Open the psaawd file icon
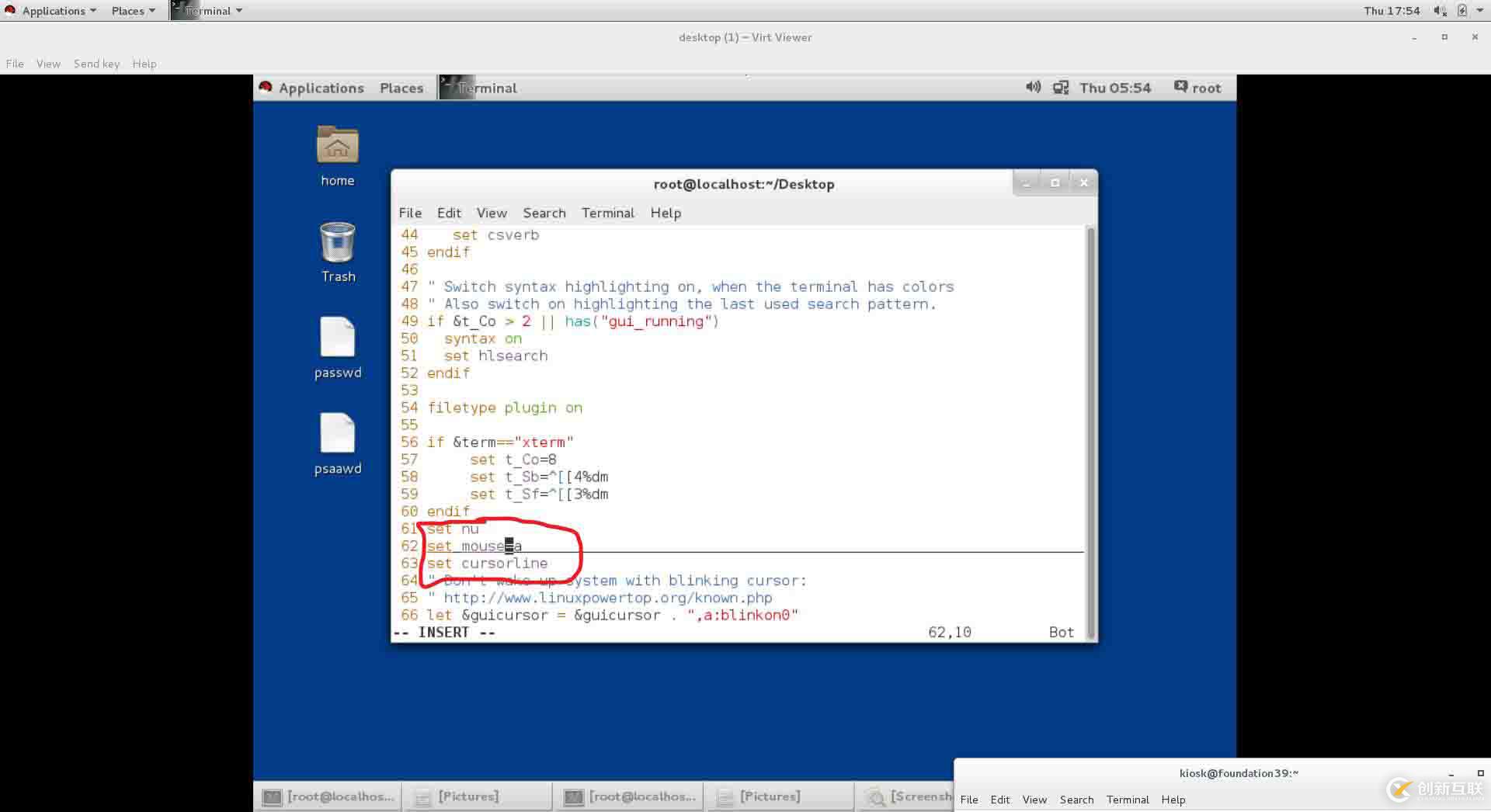 [337, 434]
